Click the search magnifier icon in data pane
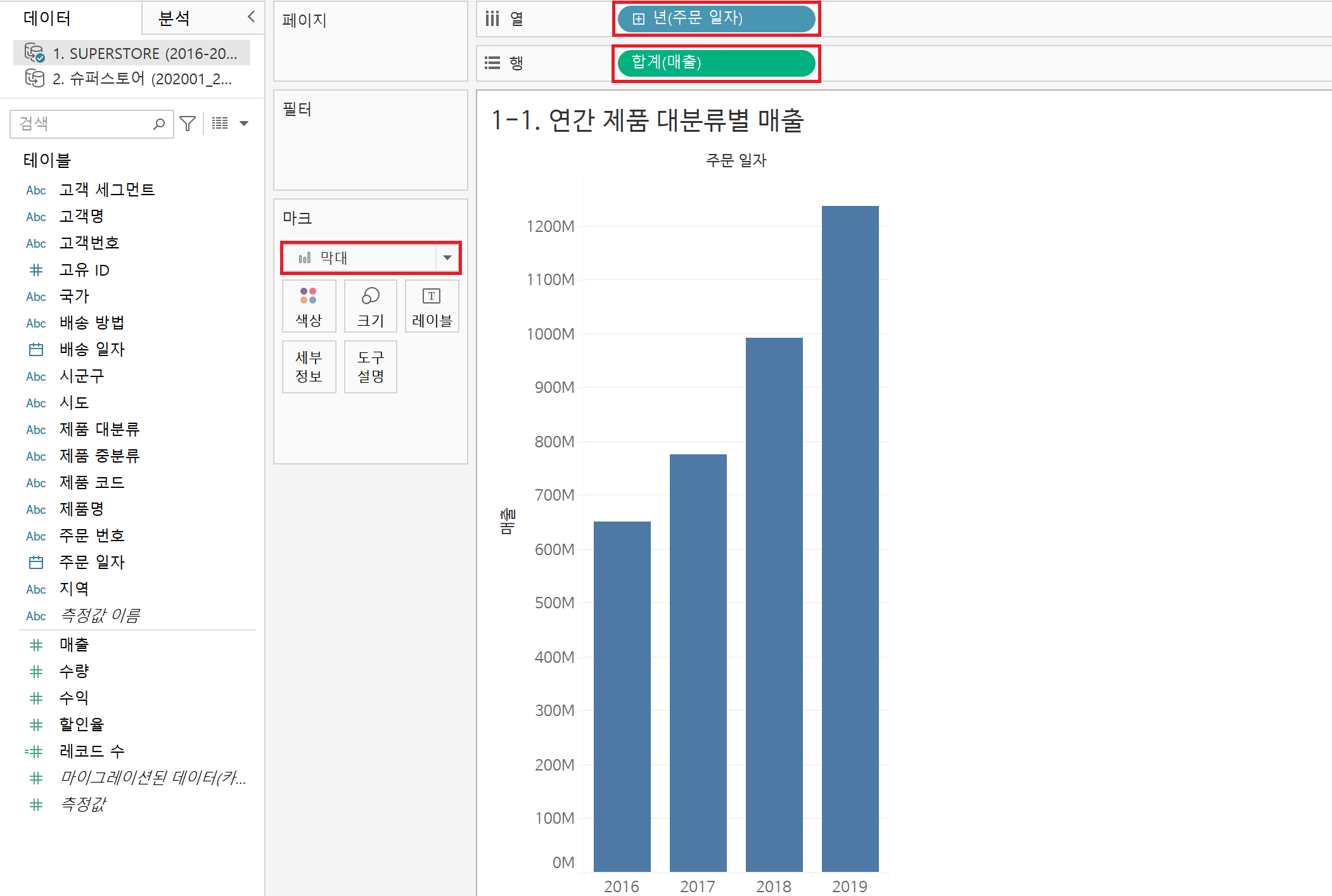 (159, 124)
